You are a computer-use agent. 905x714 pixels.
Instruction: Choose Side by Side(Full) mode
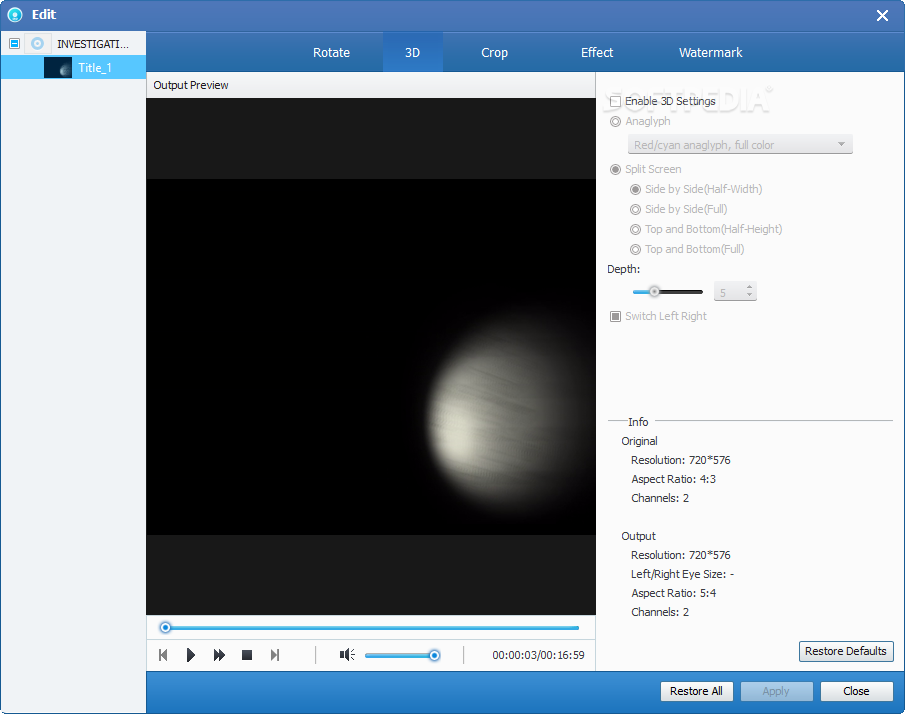(635, 209)
